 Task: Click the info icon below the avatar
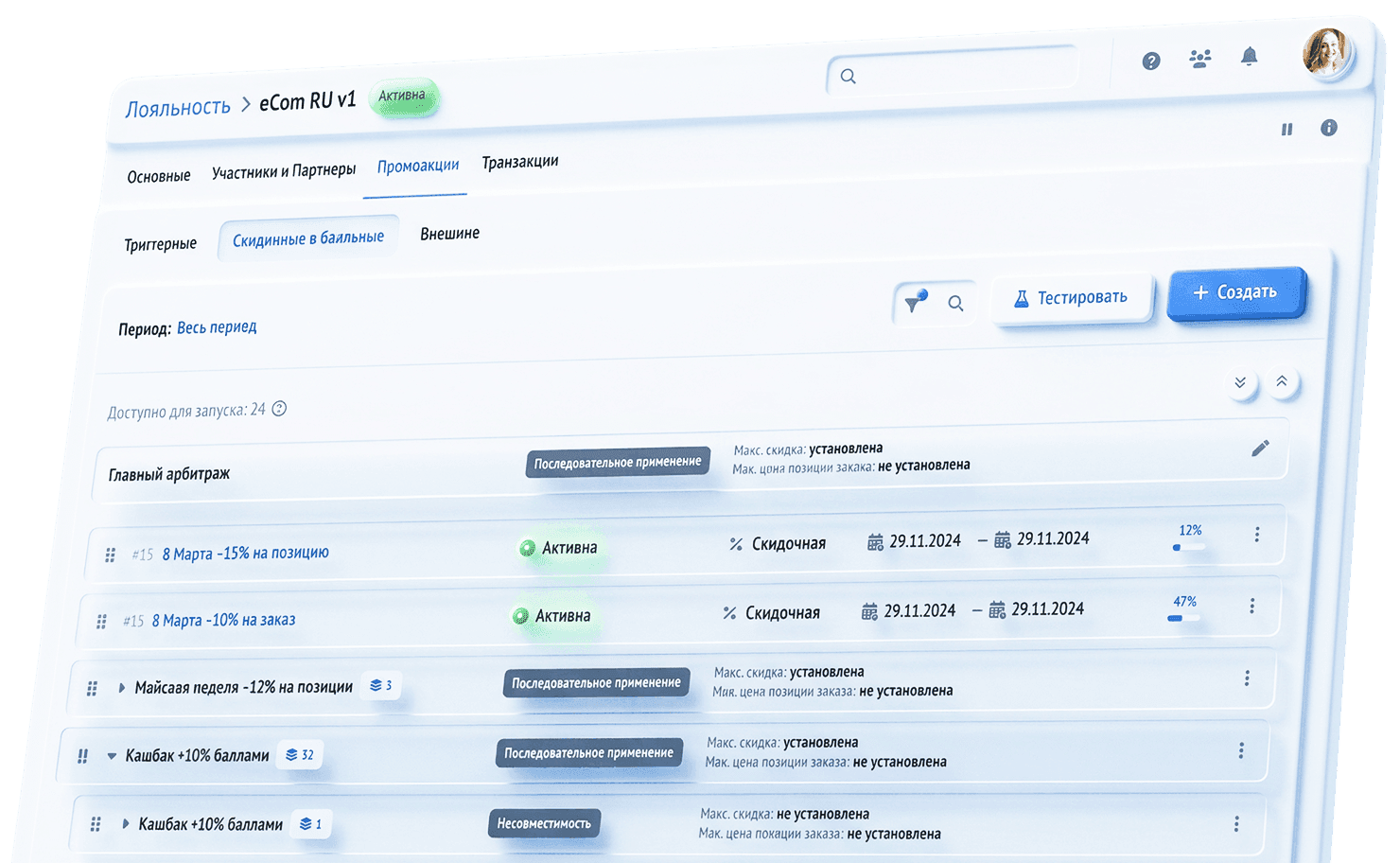click(x=1328, y=128)
